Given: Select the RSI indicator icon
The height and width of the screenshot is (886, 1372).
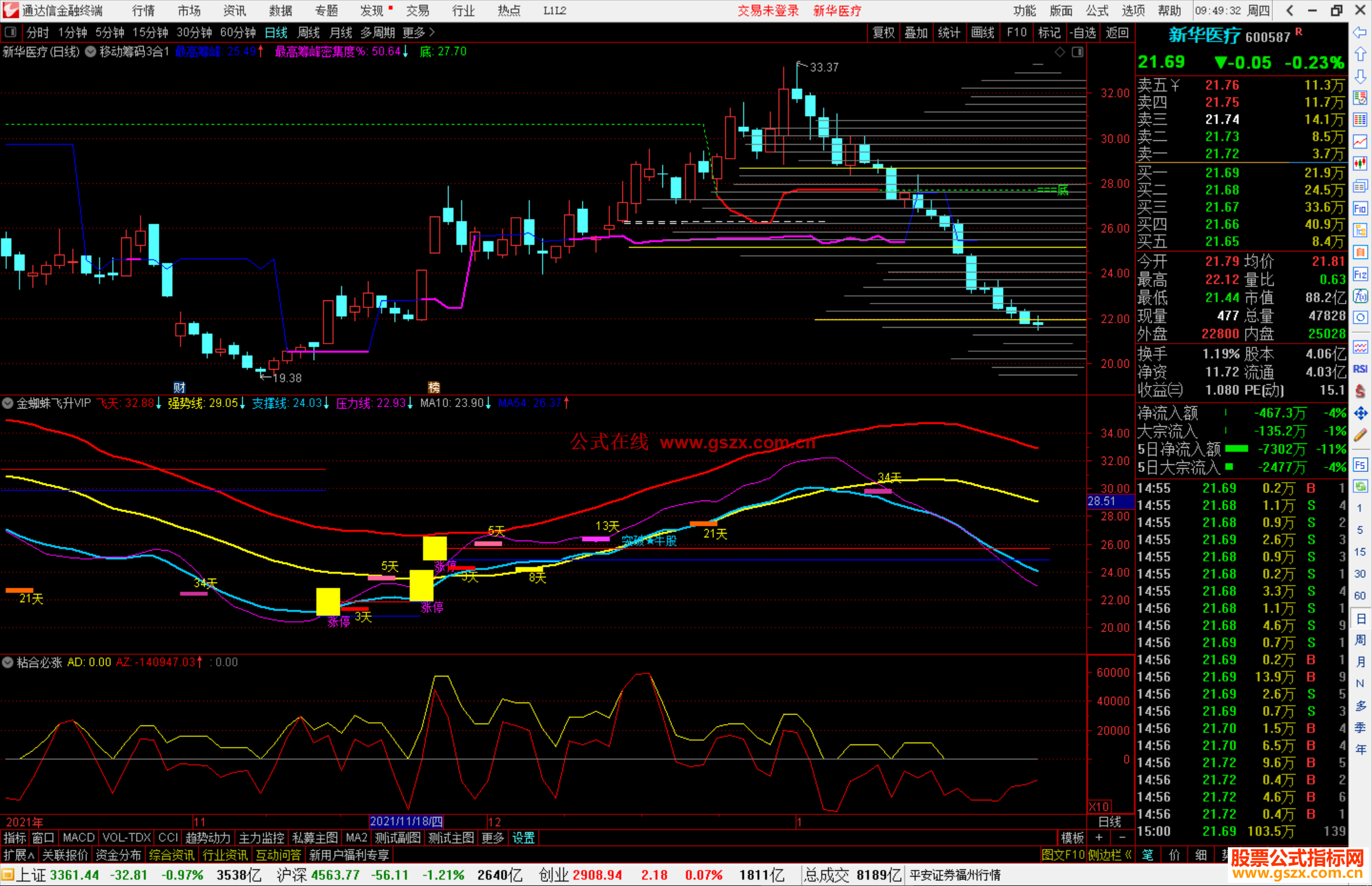Looking at the screenshot, I should pos(1360,369).
